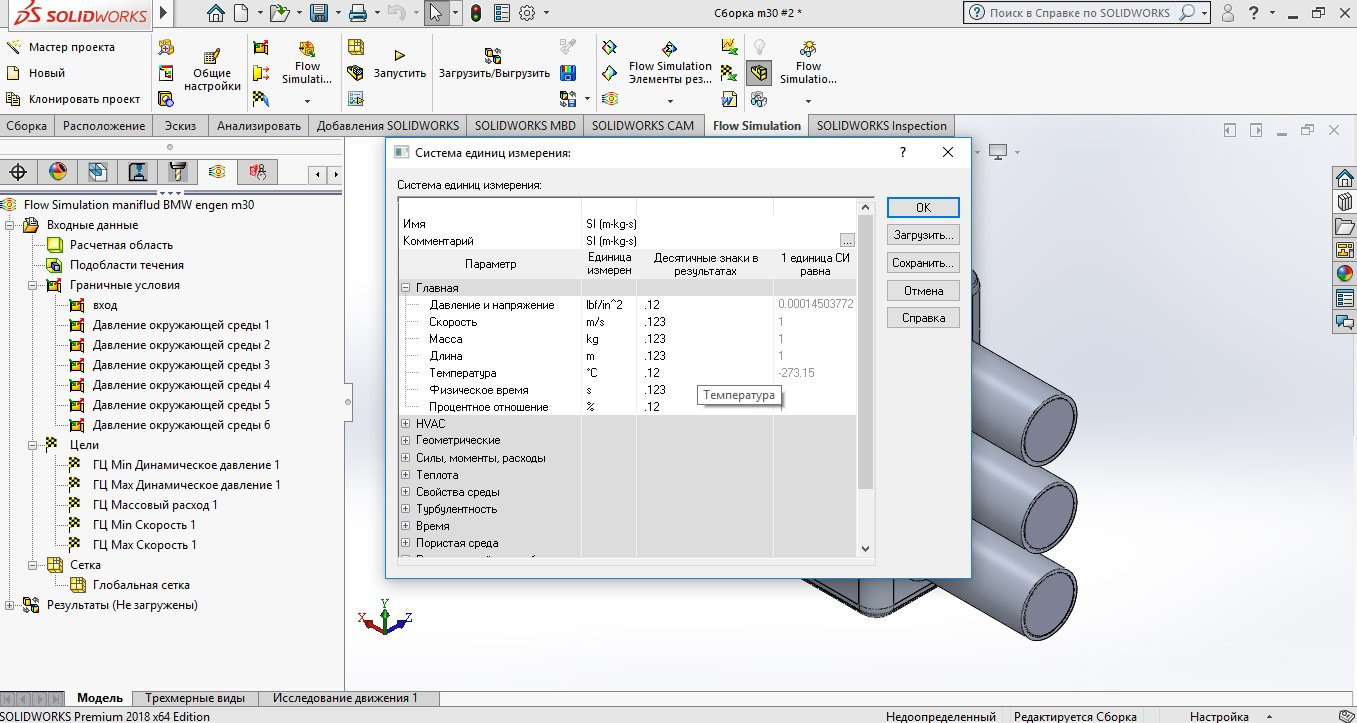
Task: Click the Help question mark icon in title bar
Action: coord(1256,13)
